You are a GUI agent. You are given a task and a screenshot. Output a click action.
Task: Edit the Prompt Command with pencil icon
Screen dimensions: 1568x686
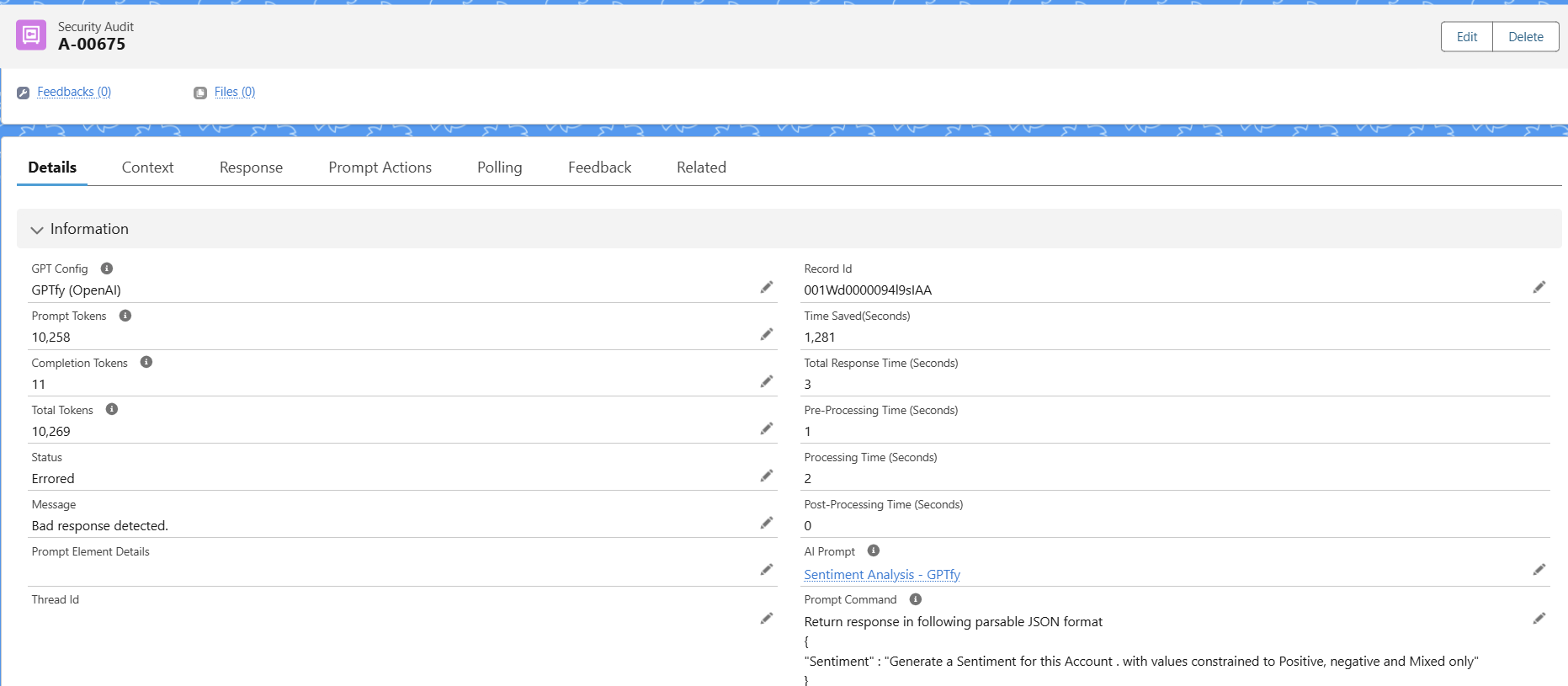click(1539, 619)
